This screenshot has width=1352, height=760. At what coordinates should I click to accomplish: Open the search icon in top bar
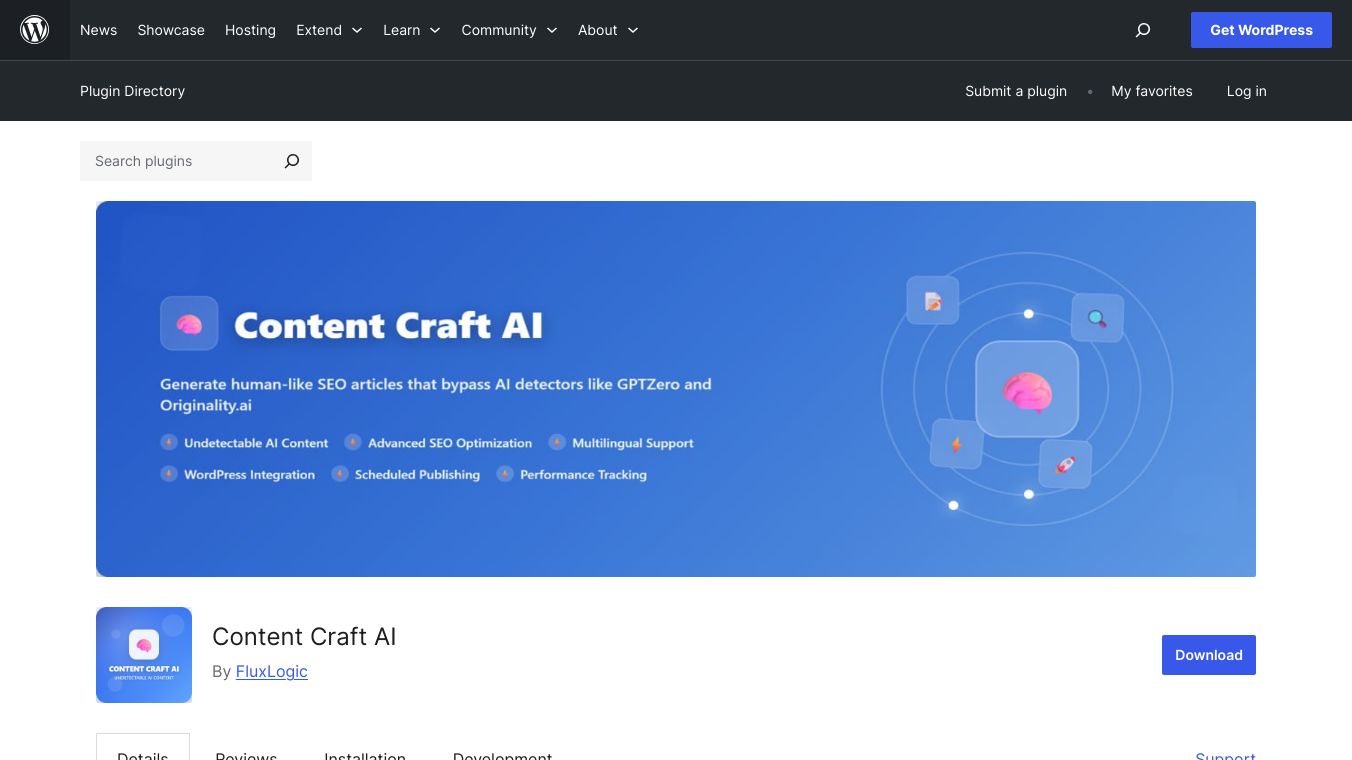(1143, 30)
